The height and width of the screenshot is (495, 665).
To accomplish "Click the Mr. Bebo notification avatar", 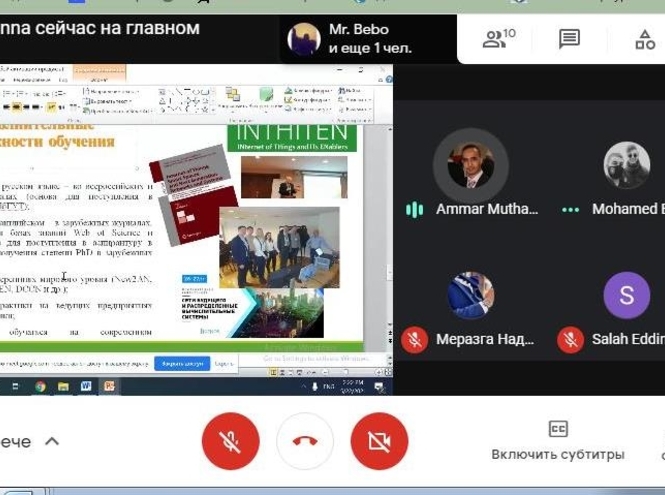I will 304,39.
